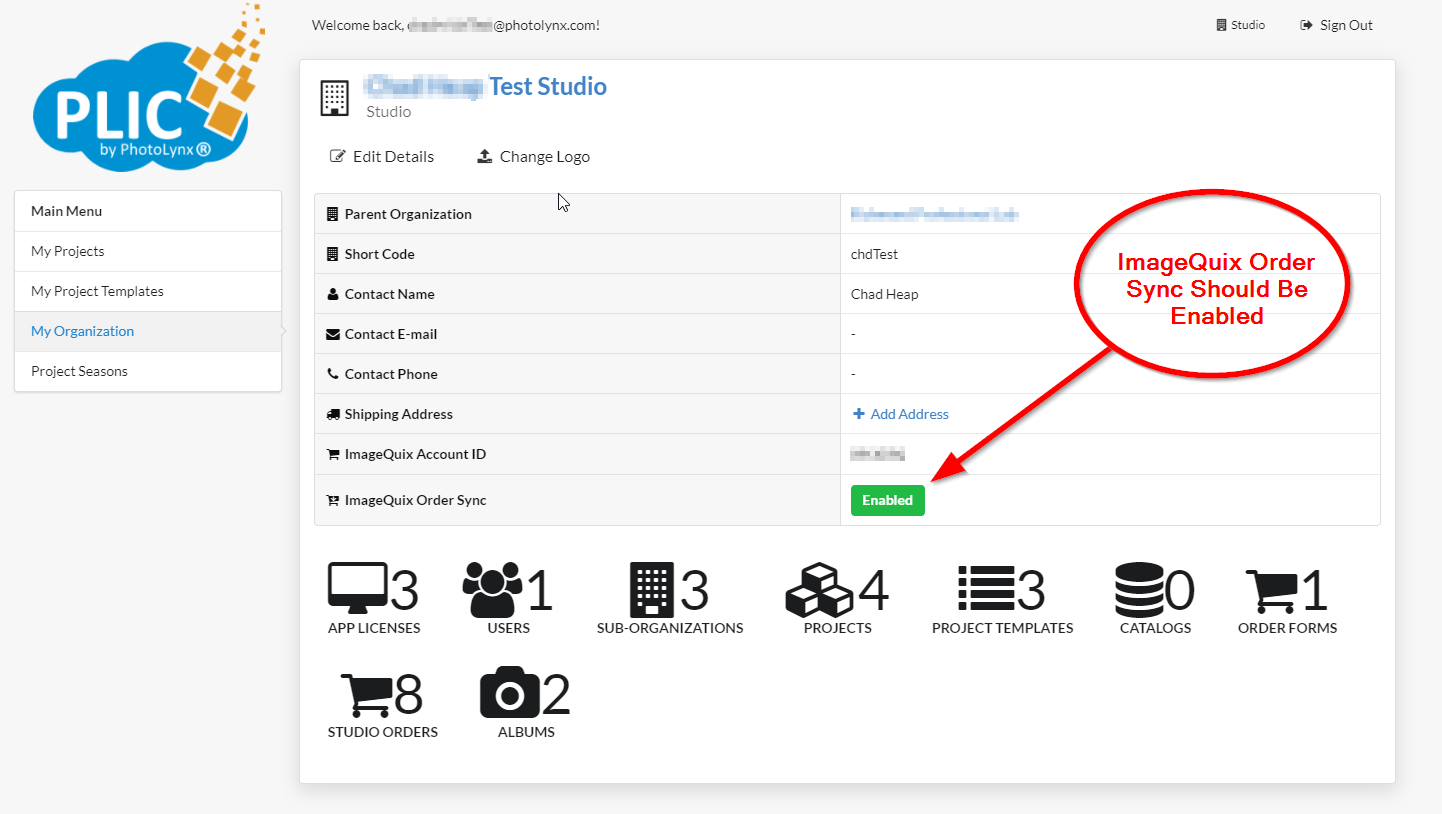The image size is (1442, 814).
Task: Open Sub-Organizations via building icon
Action: point(652,589)
